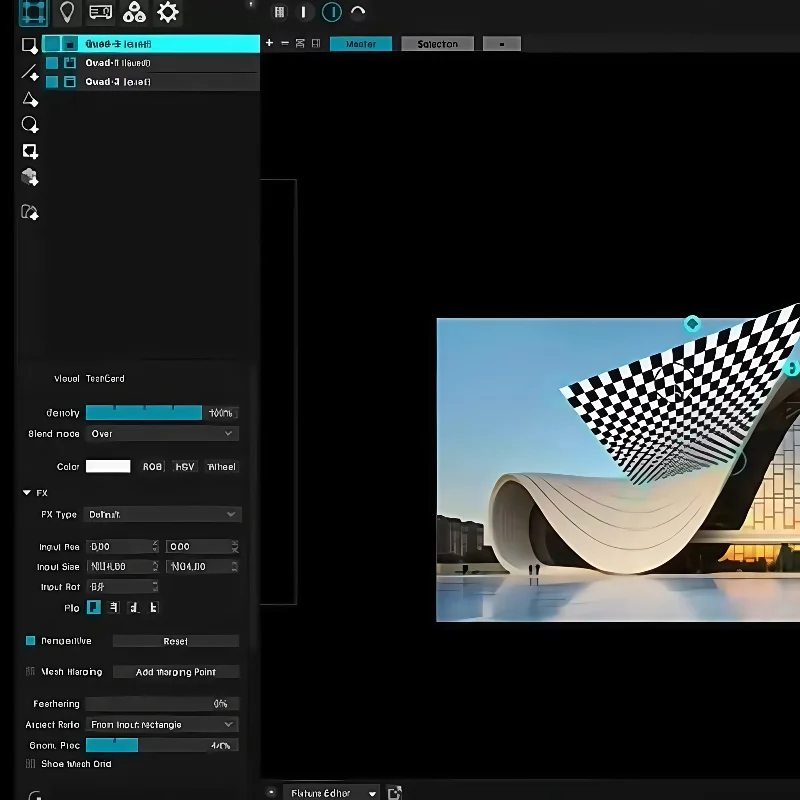Switch color picker to RGB mode
Screen dimensions: 800x800
pyautogui.click(x=152, y=466)
